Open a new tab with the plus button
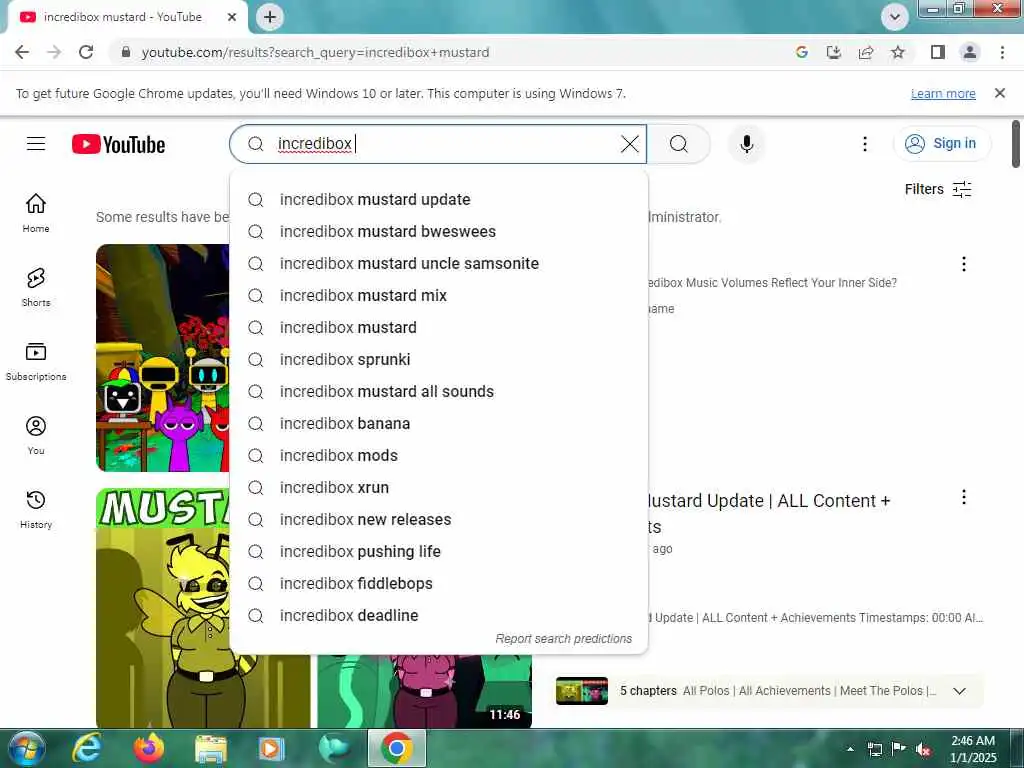The height and width of the screenshot is (768, 1024). [x=270, y=17]
